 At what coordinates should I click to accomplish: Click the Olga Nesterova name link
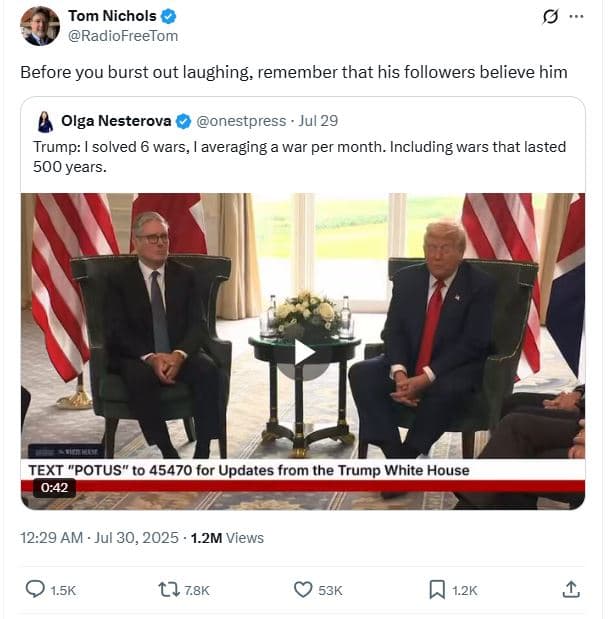coord(117,121)
